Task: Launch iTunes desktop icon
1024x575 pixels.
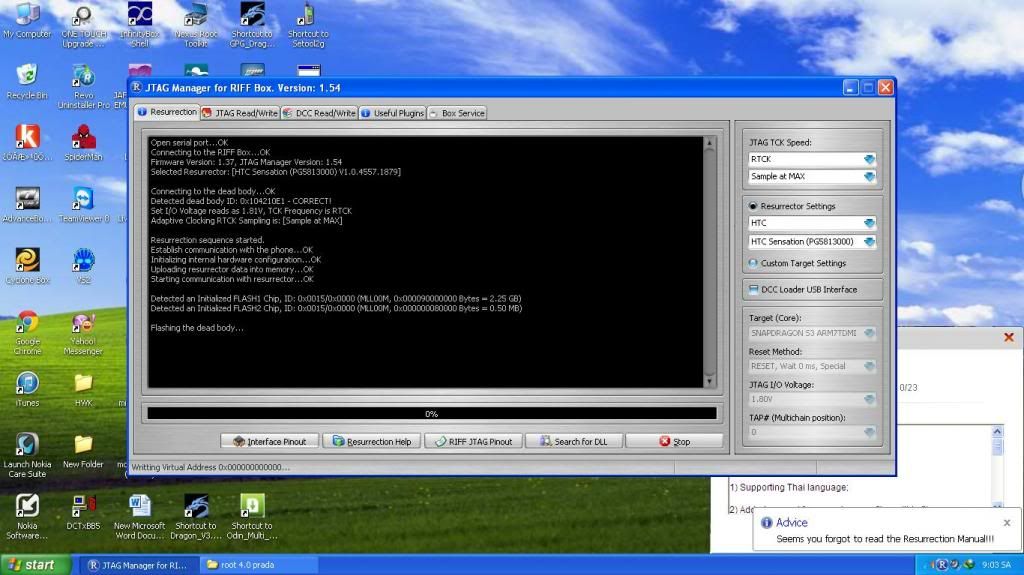Action: [x=27, y=389]
